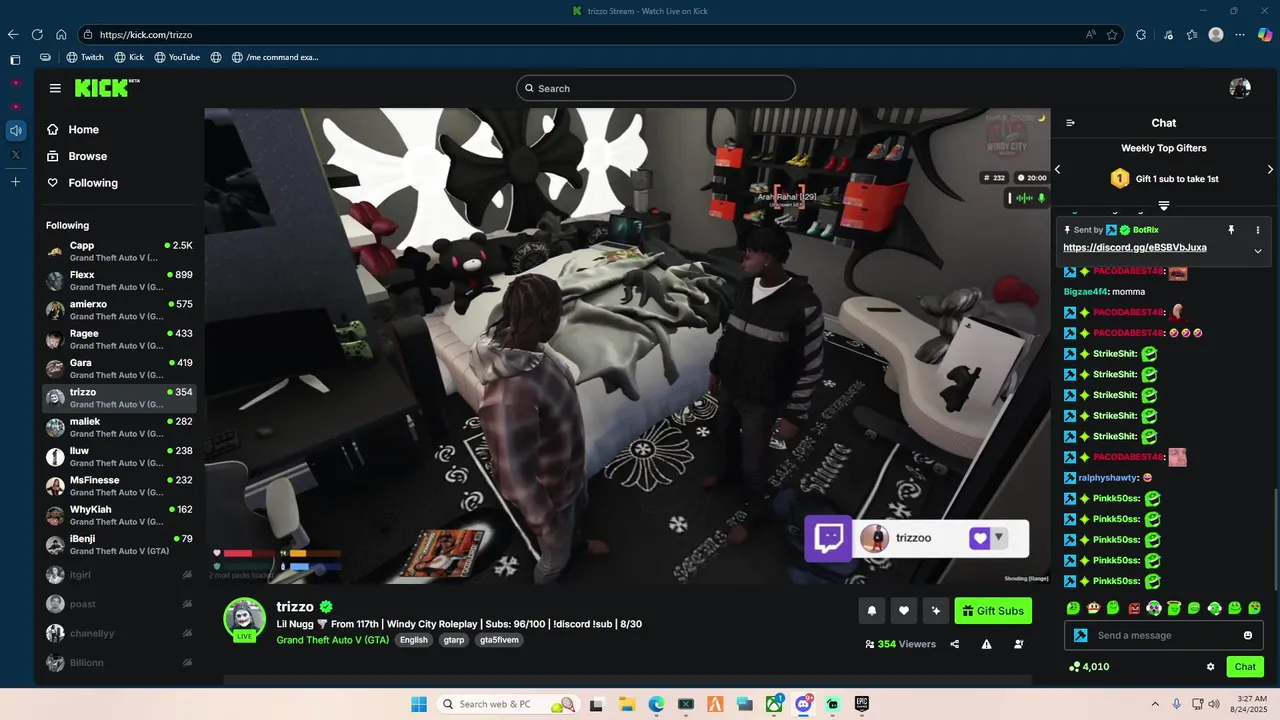Go to browser home page icon
The height and width of the screenshot is (720, 1280).
coord(61,34)
